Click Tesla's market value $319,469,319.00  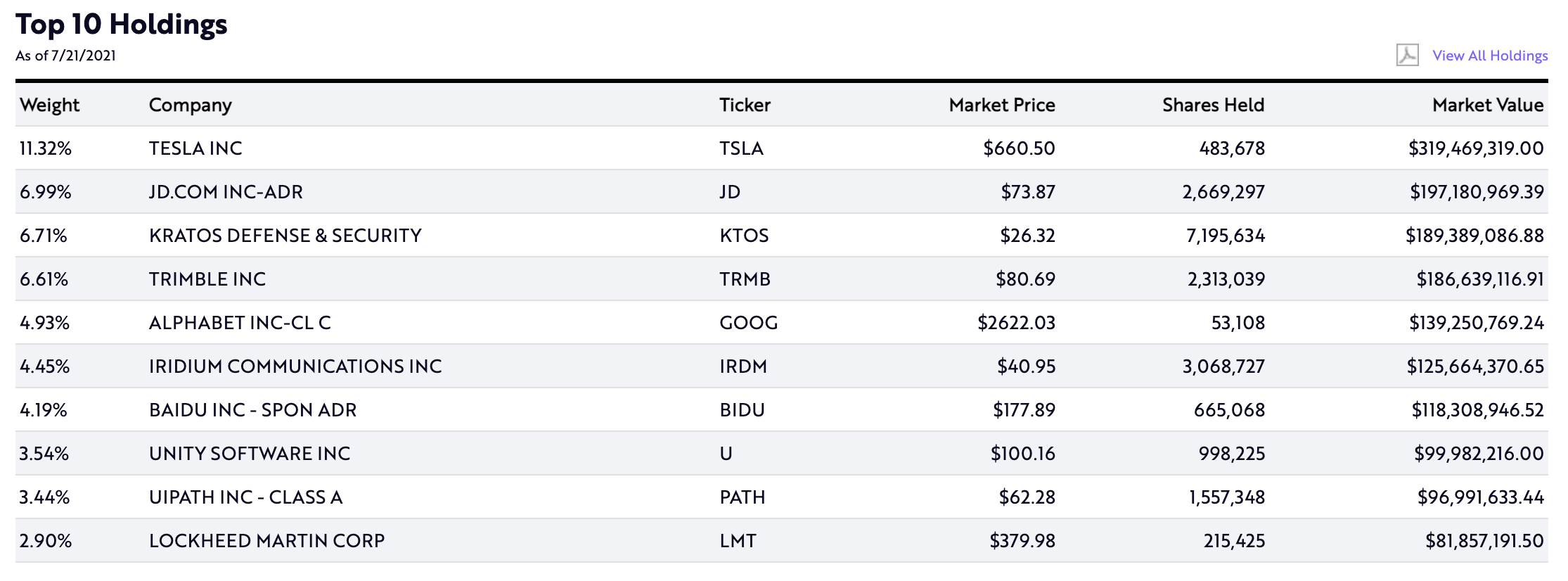(x=1476, y=148)
